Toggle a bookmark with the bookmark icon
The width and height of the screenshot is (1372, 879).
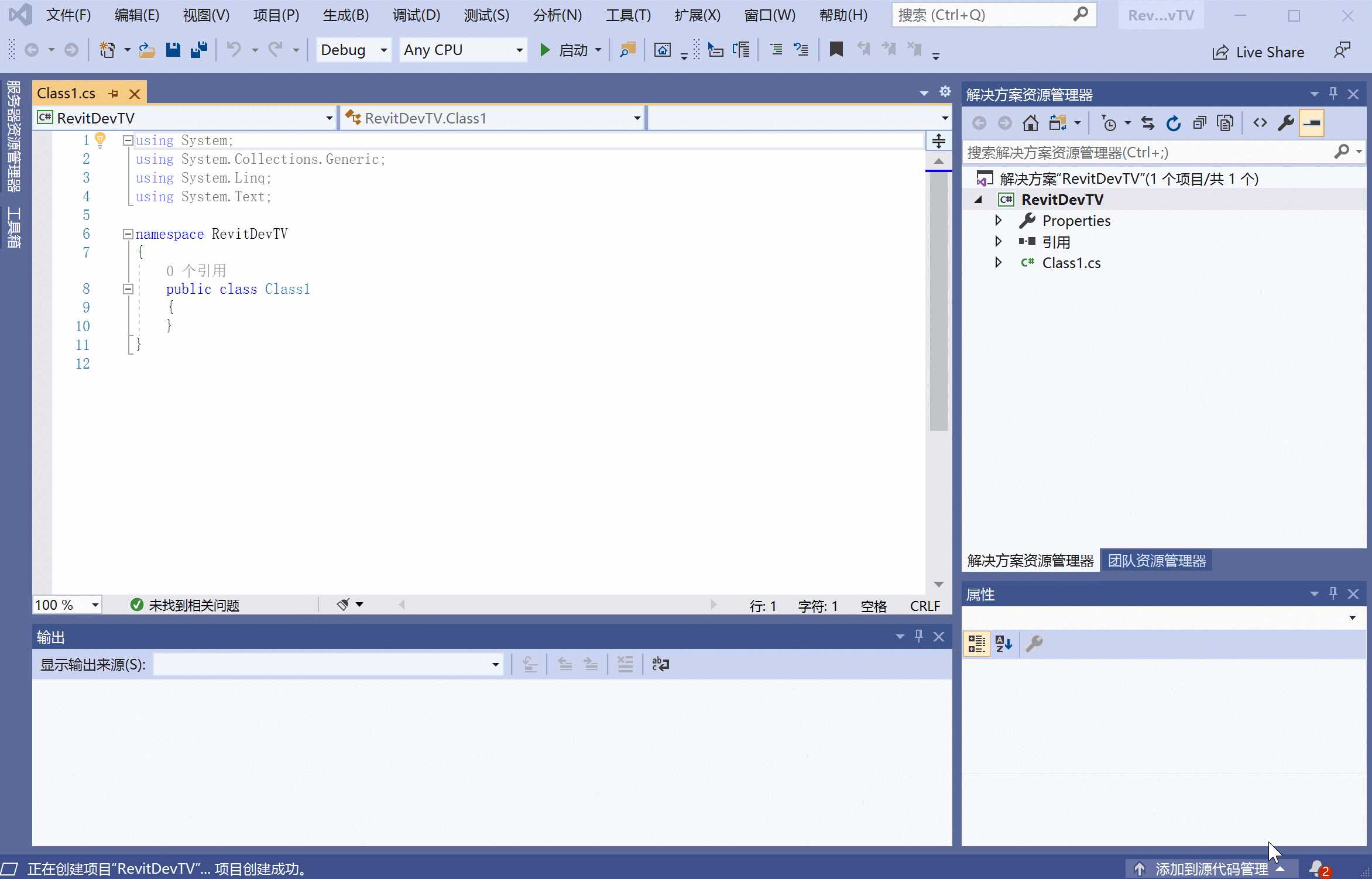click(x=836, y=50)
